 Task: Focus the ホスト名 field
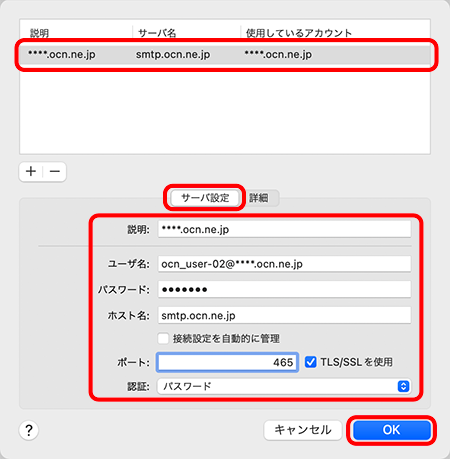(x=284, y=315)
